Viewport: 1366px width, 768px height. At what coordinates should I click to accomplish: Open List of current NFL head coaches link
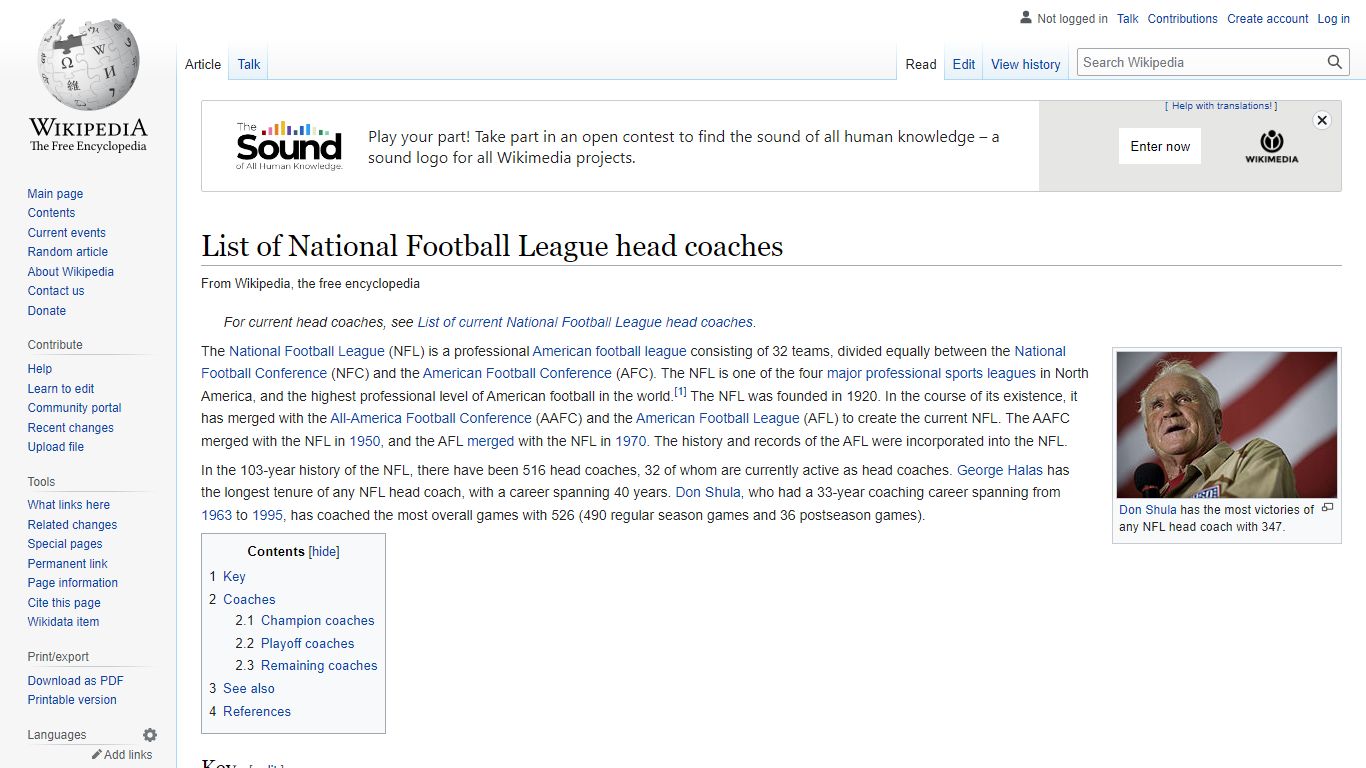[x=585, y=322]
